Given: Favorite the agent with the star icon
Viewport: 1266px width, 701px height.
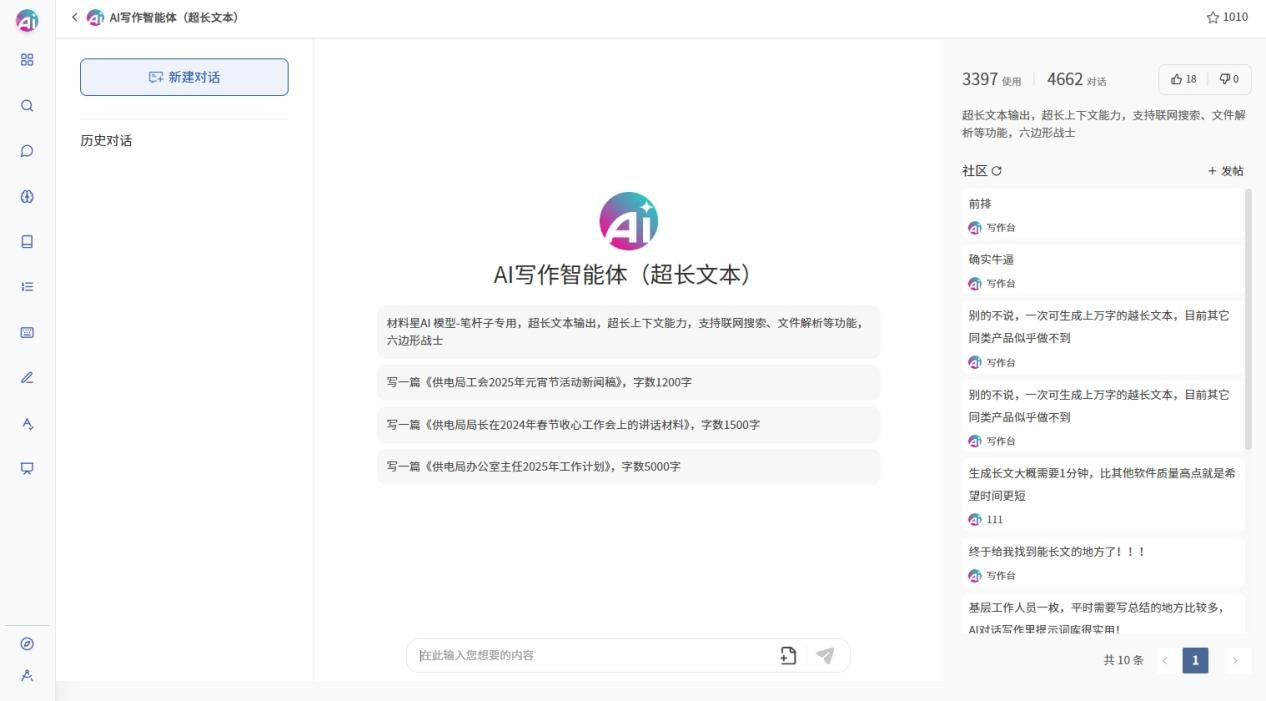Looking at the screenshot, I should click(x=1213, y=17).
